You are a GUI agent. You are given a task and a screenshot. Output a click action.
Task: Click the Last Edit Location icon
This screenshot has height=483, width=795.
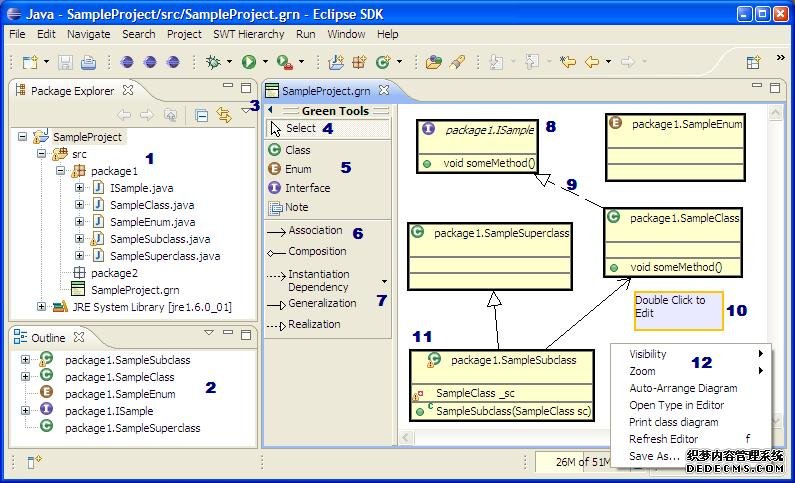pyautogui.click(x=568, y=62)
